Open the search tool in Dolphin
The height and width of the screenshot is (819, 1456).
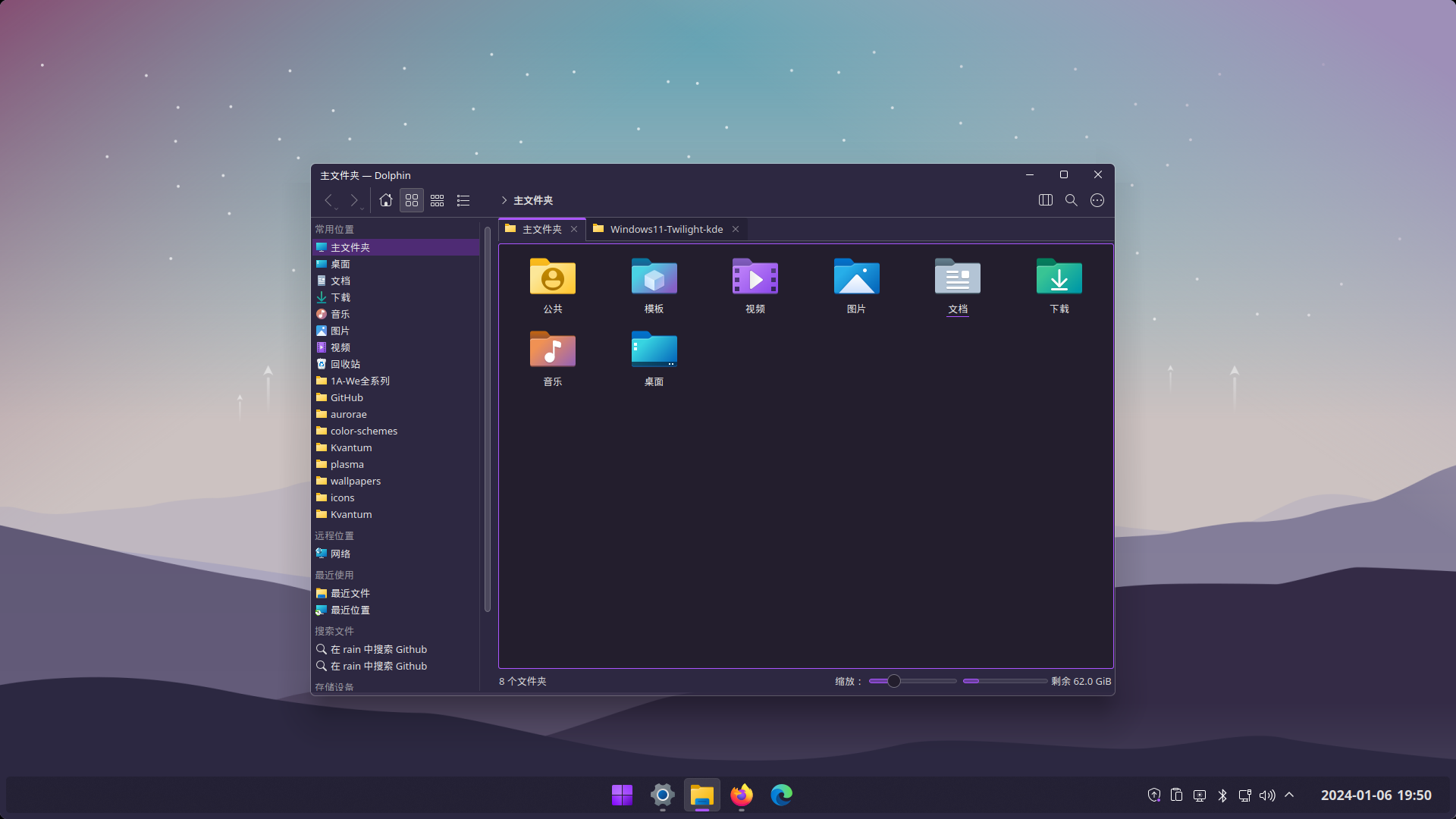[1072, 200]
